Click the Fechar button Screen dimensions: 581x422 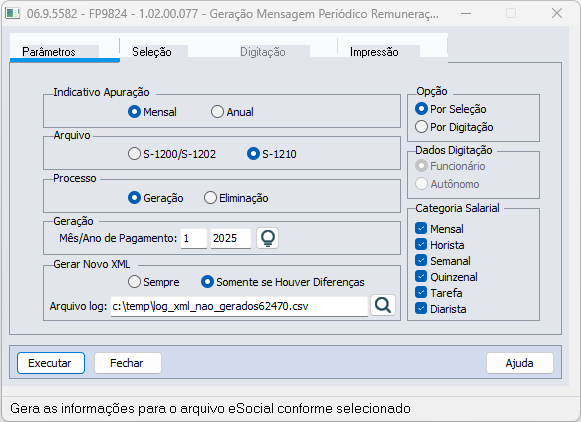click(128, 363)
